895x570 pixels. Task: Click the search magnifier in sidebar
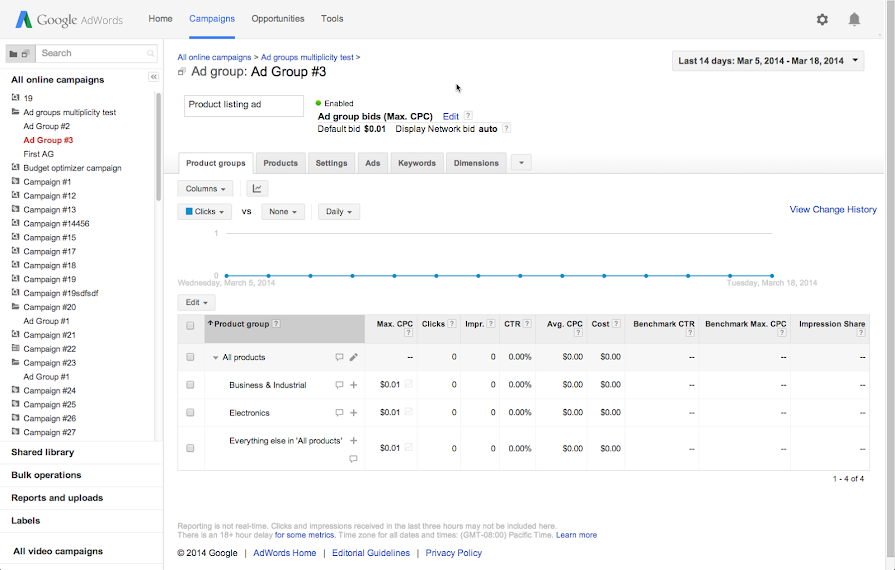click(151, 53)
